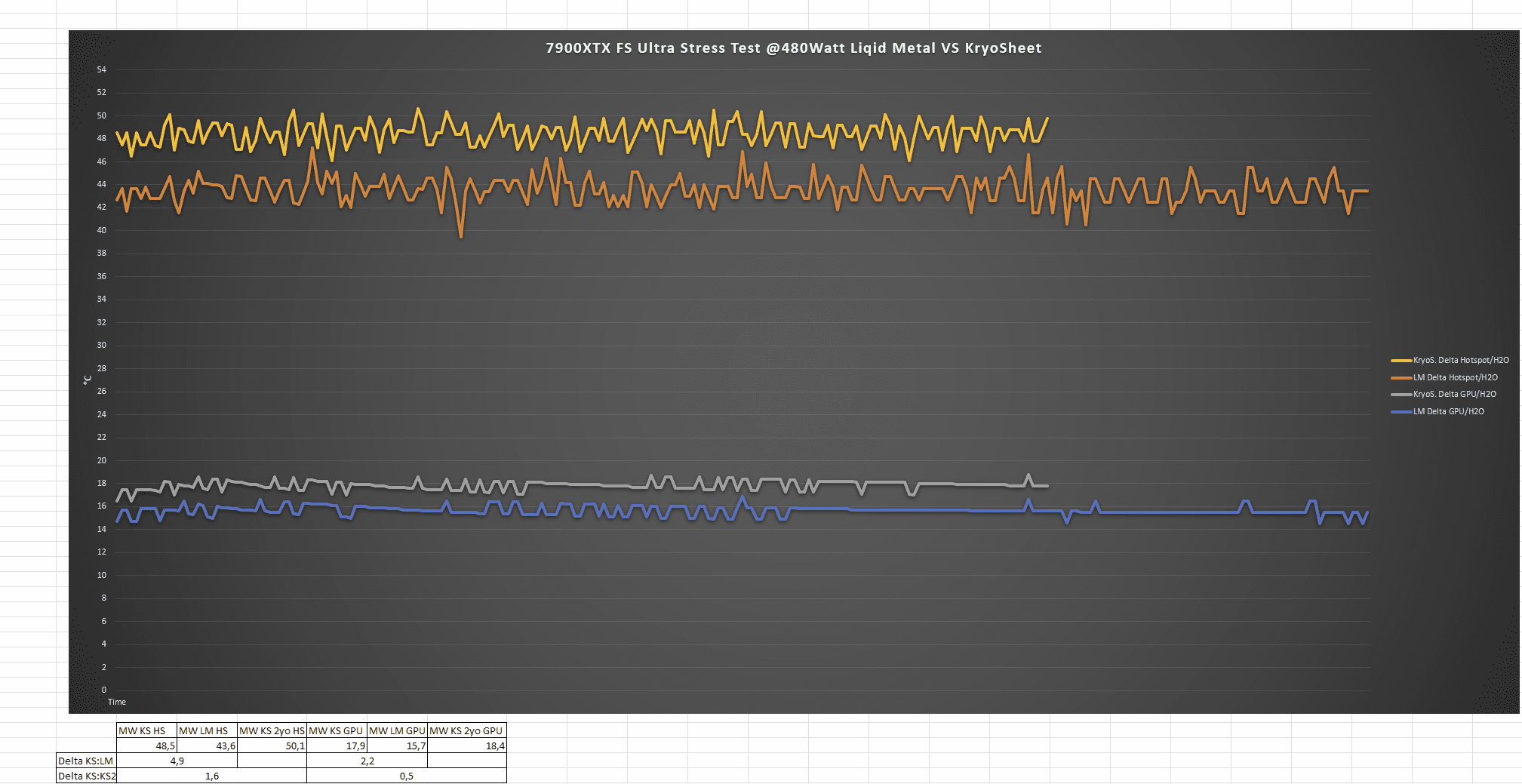Click the cell containing '50,1'

pyautogui.click(x=272, y=746)
